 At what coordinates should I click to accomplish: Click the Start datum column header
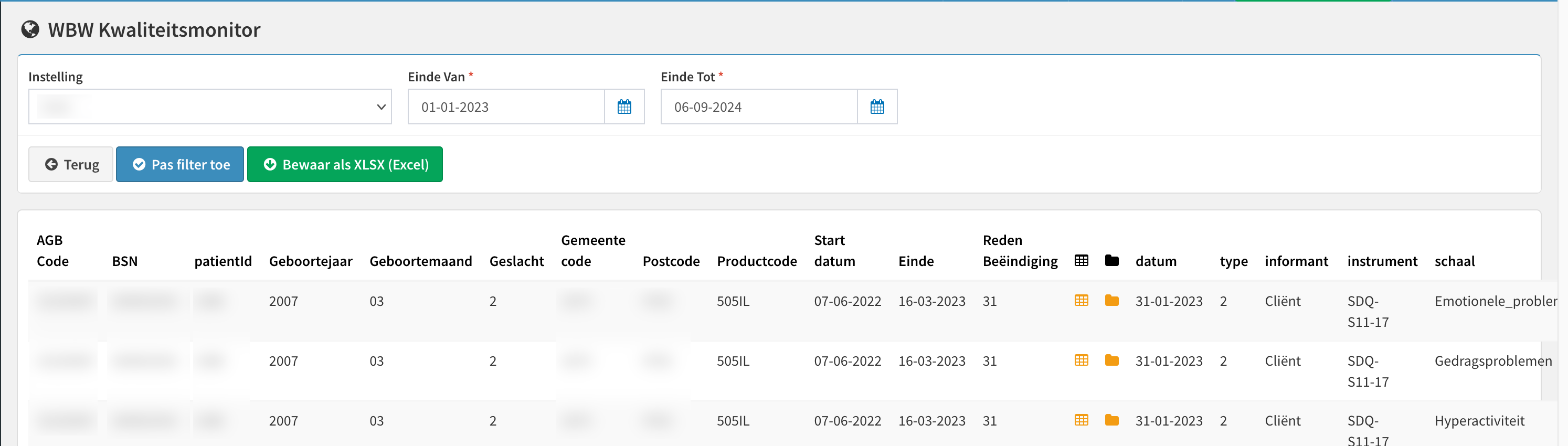pos(834,251)
